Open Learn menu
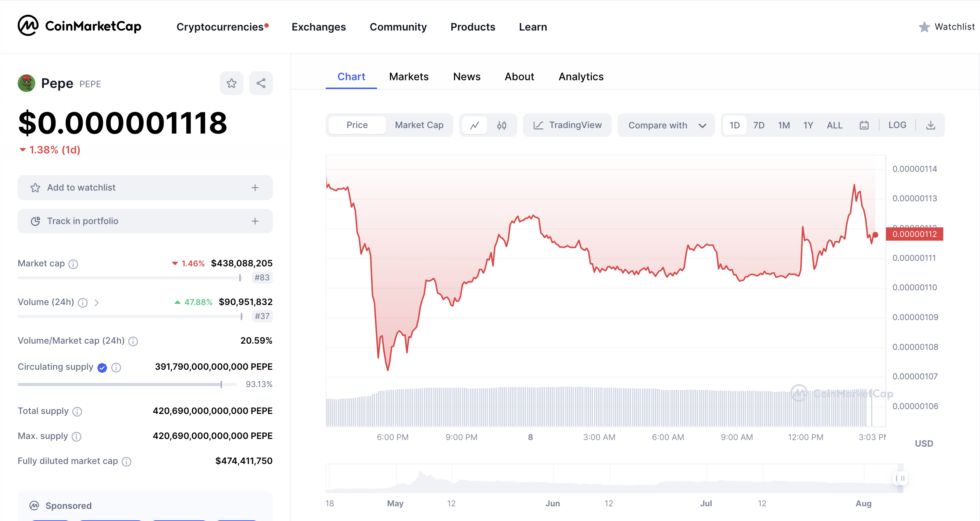Image resolution: width=980 pixels, height=521 pixels. (x=532, y=27)
